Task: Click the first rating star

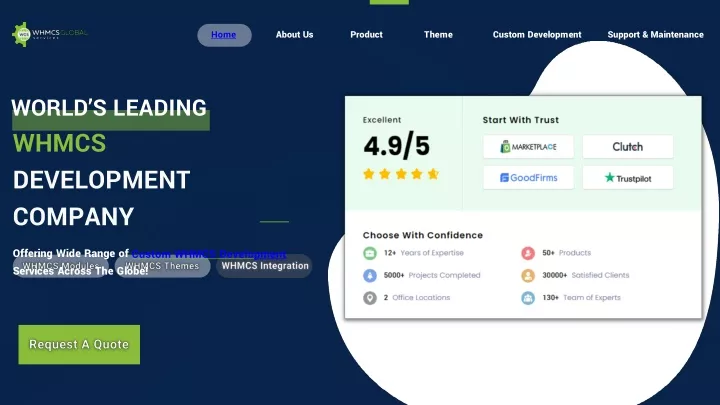Action: 368,174
